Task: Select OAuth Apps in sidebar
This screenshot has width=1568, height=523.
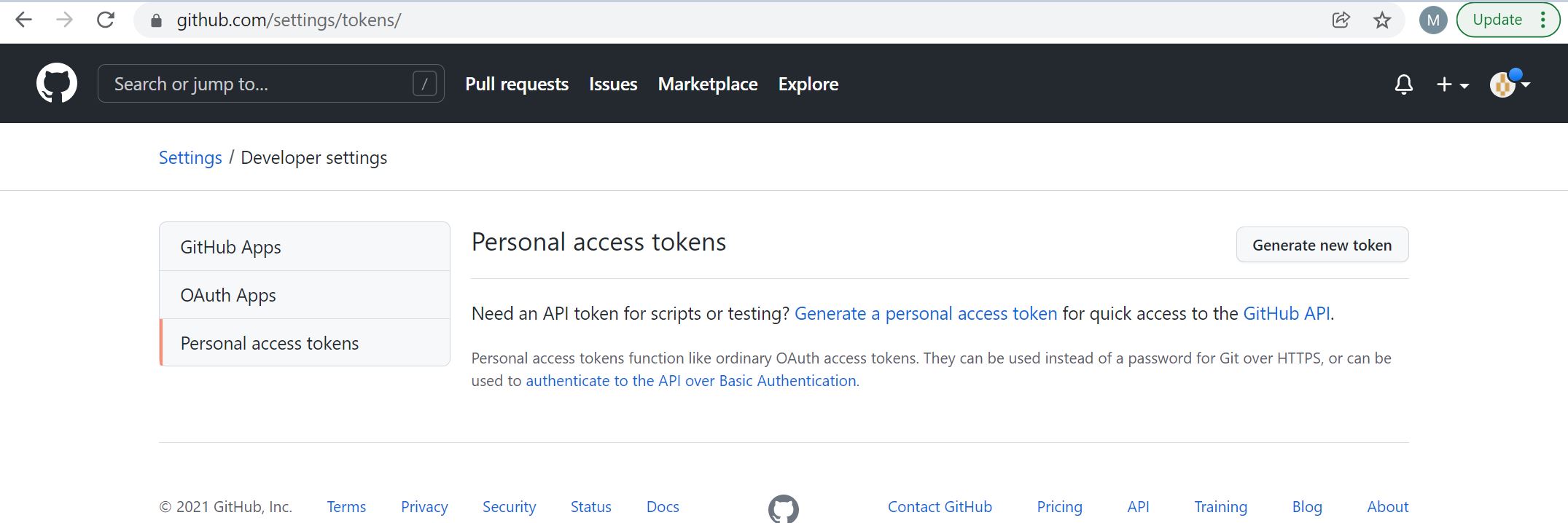Action: [305, 295]
